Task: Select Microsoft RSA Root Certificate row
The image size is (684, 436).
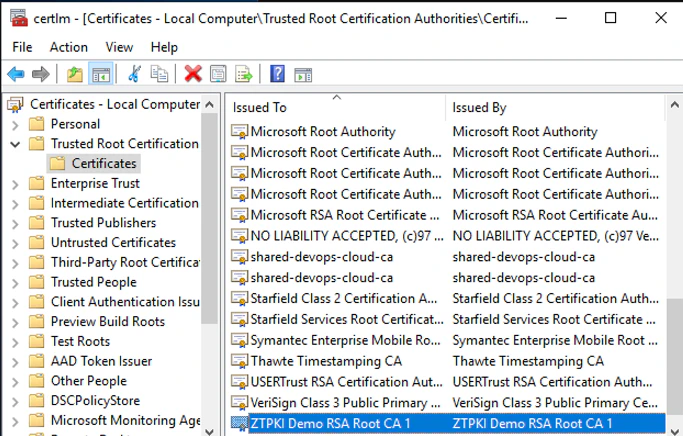Action: 447,215
